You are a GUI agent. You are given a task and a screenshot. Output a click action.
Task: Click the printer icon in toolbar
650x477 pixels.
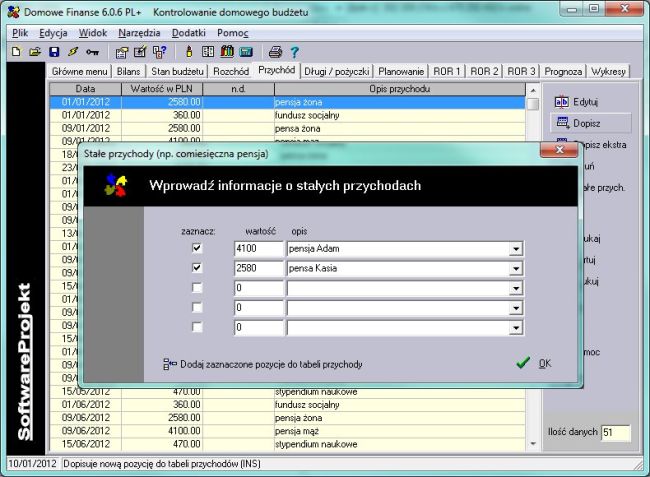tap(274, 52)
